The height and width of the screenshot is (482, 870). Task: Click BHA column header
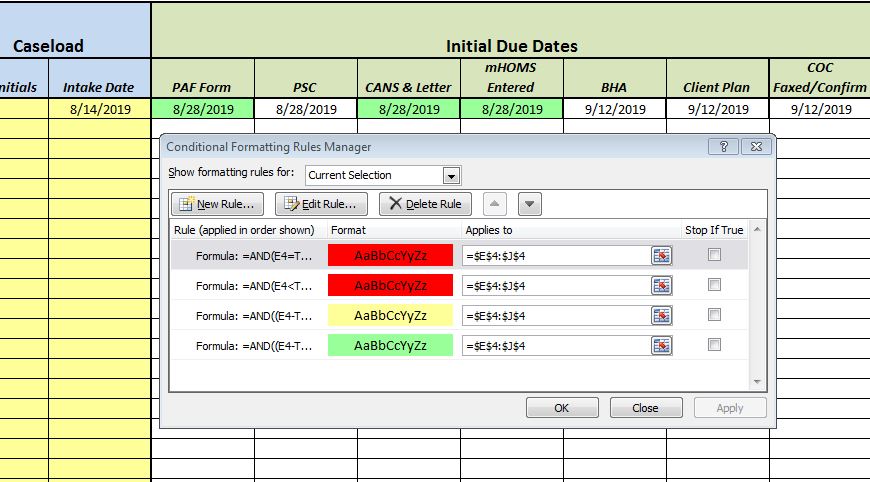[615, 79]
